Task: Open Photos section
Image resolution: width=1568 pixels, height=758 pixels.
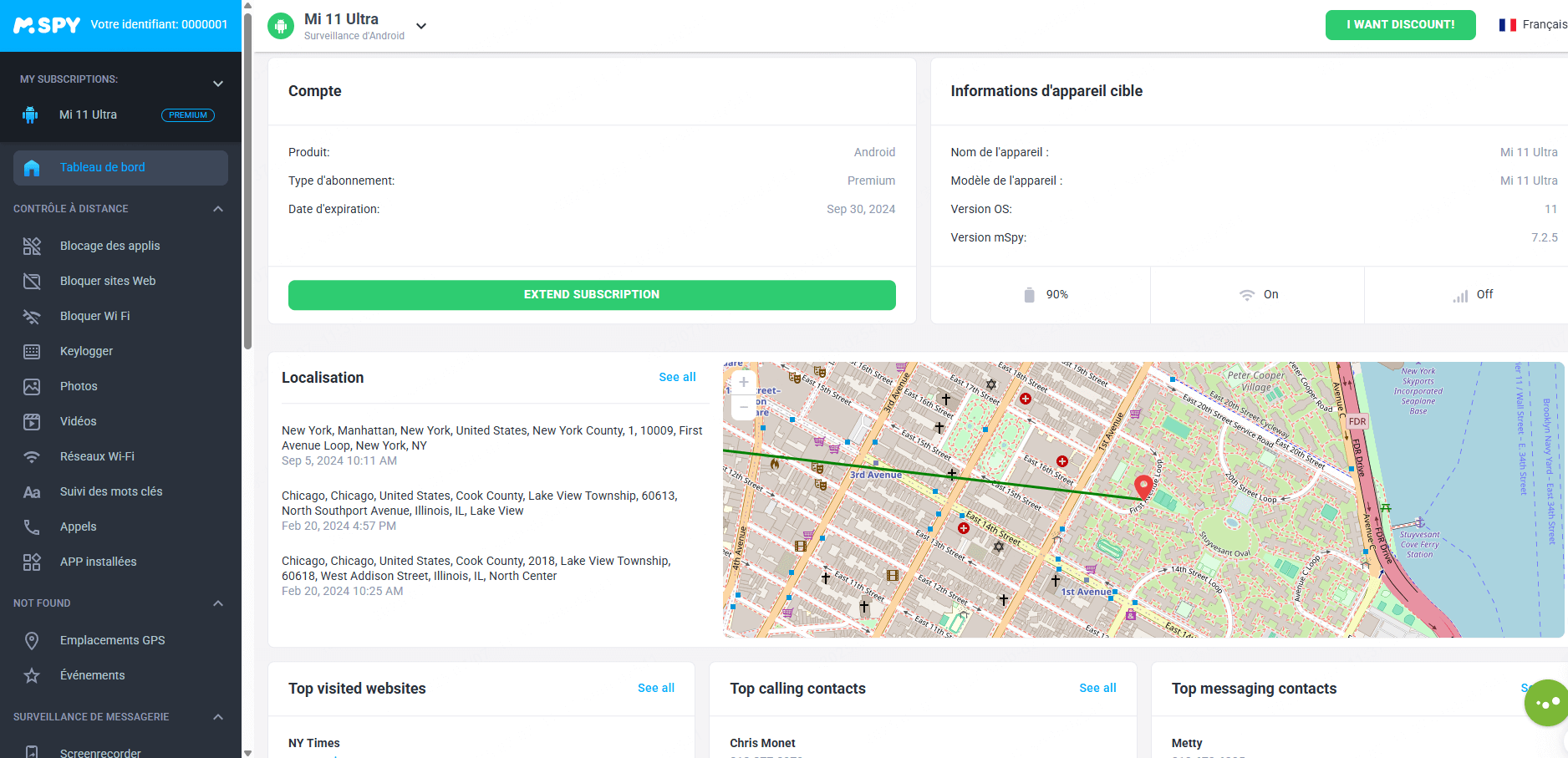Action: pos(79,386)
